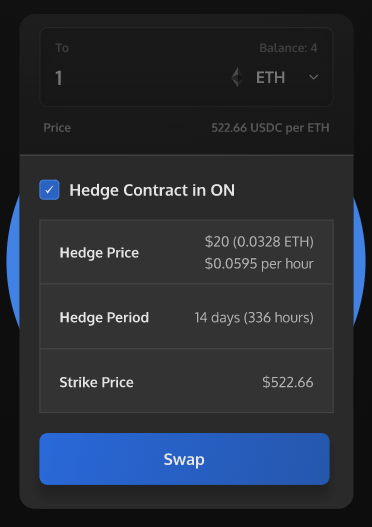Viewport: 372px width, 527px height.
Task: Select the ETH token label
Action: click(270, 78)
